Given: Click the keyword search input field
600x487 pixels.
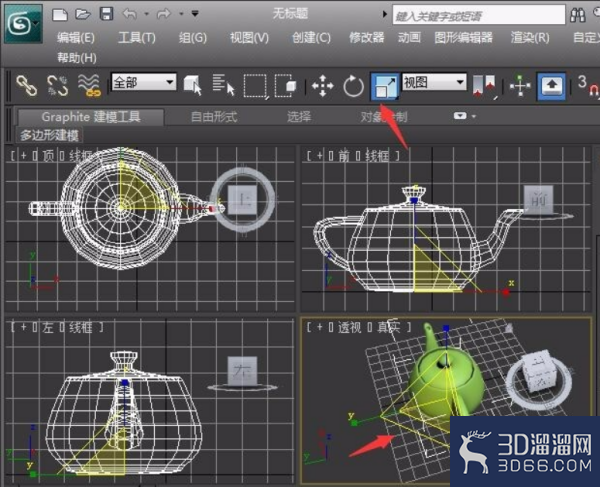Looking at the screenshot, I should (x=479, y=16).
